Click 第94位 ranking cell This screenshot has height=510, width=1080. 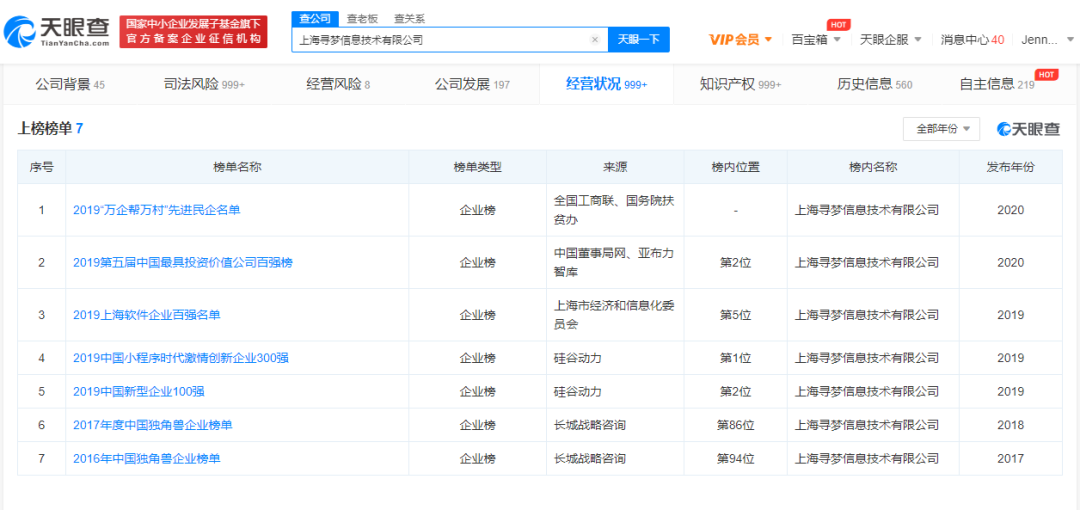click(x=736, y=458)
